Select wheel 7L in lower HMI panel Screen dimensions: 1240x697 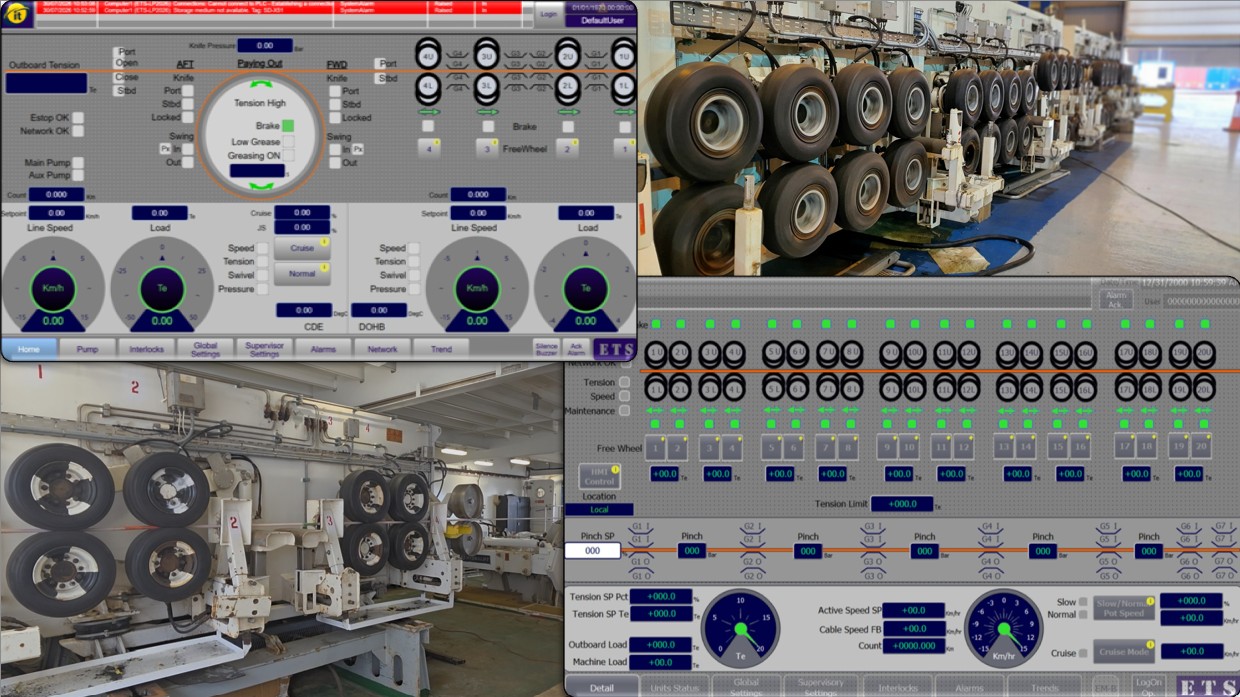[x=826, y=390]
